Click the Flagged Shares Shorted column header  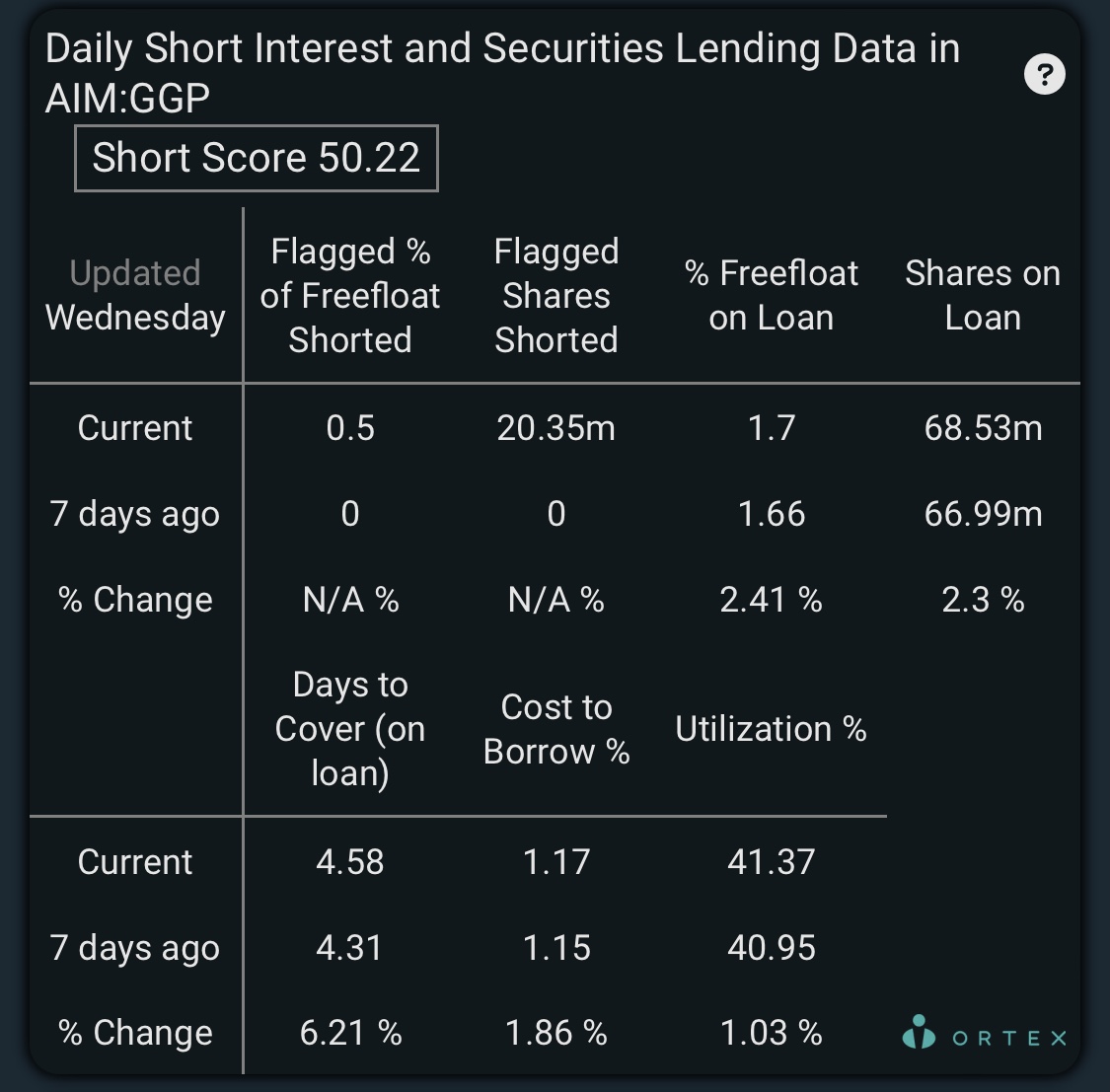[x=556, y=296]
